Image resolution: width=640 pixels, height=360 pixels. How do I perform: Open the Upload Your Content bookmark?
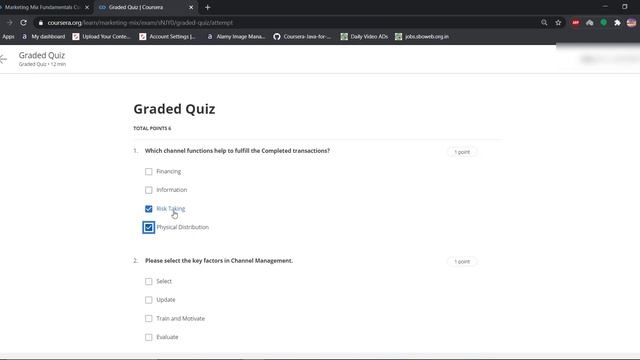pyautogui.click(x=101, y=37)
